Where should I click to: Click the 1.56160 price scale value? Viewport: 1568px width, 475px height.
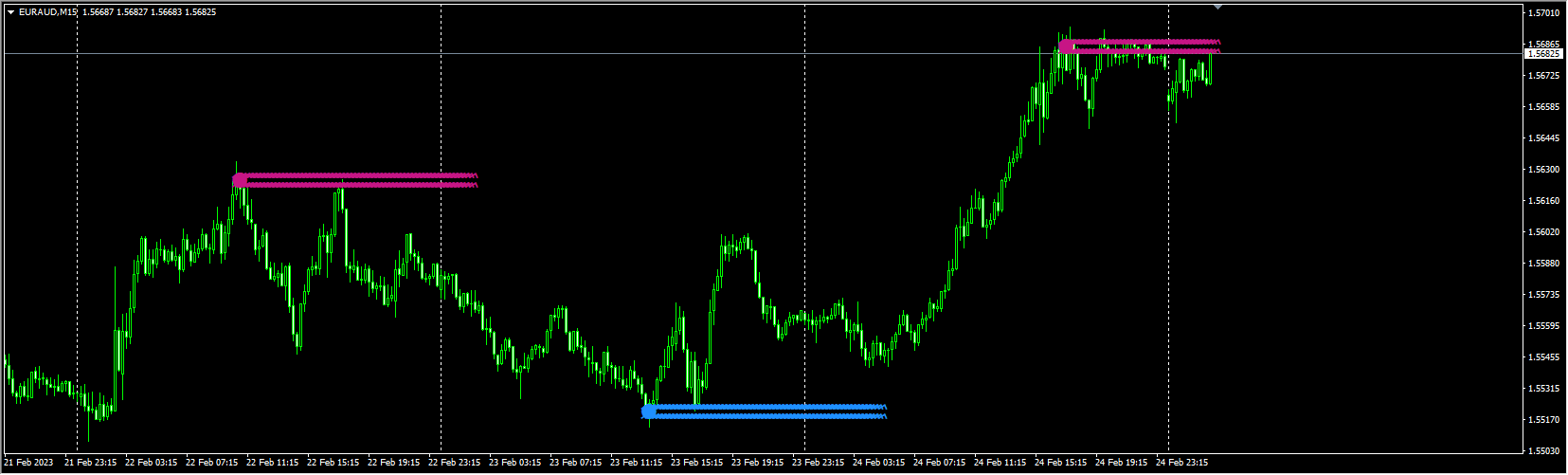[1544, 201]
